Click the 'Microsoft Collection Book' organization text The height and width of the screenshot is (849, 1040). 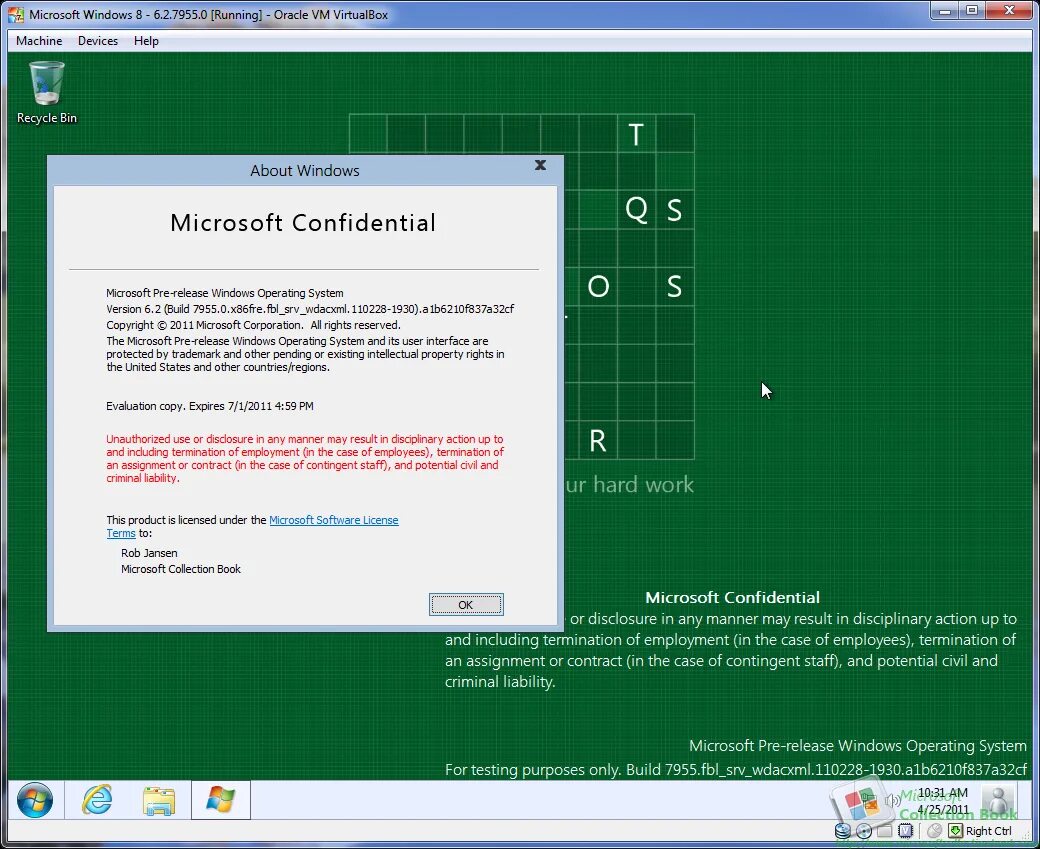(180, 568)
